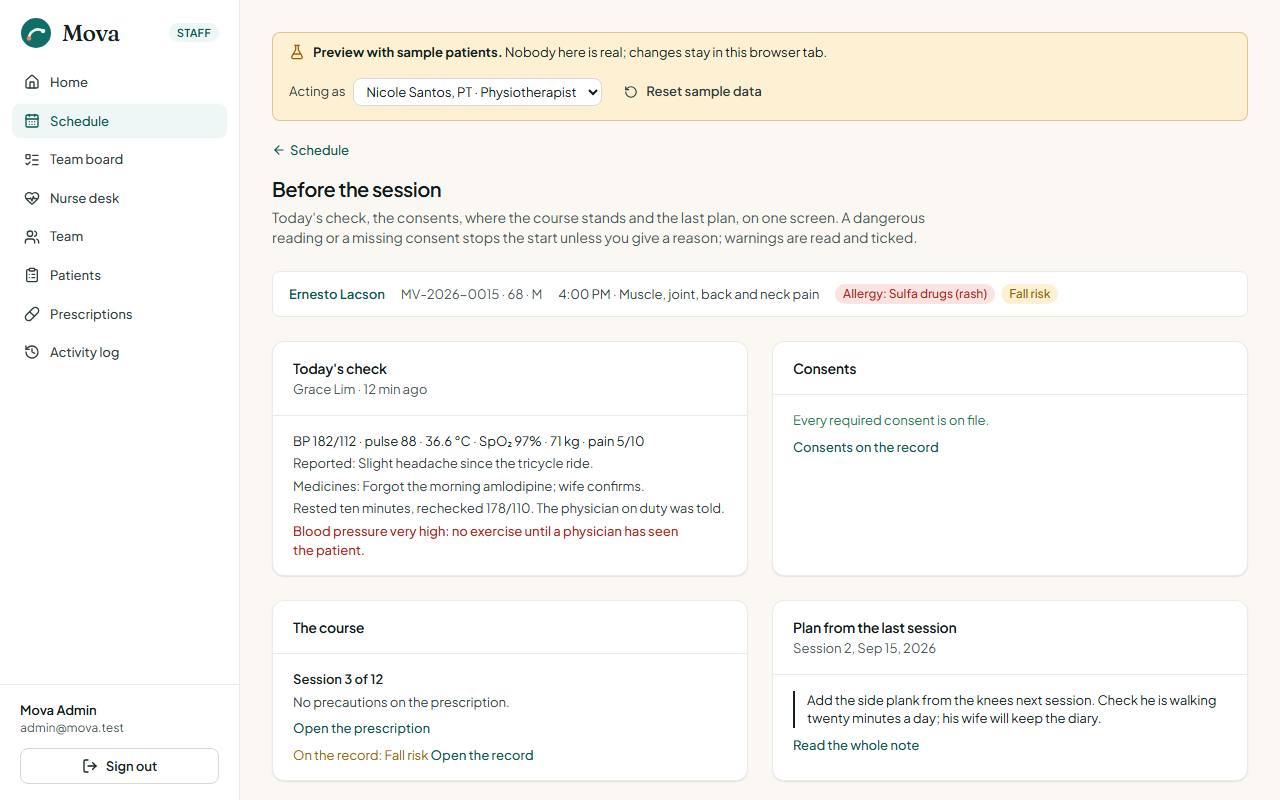The width and height of the screenshot is (1280, 800).
Task: Click Read the whole note
Action: point(856,745)
